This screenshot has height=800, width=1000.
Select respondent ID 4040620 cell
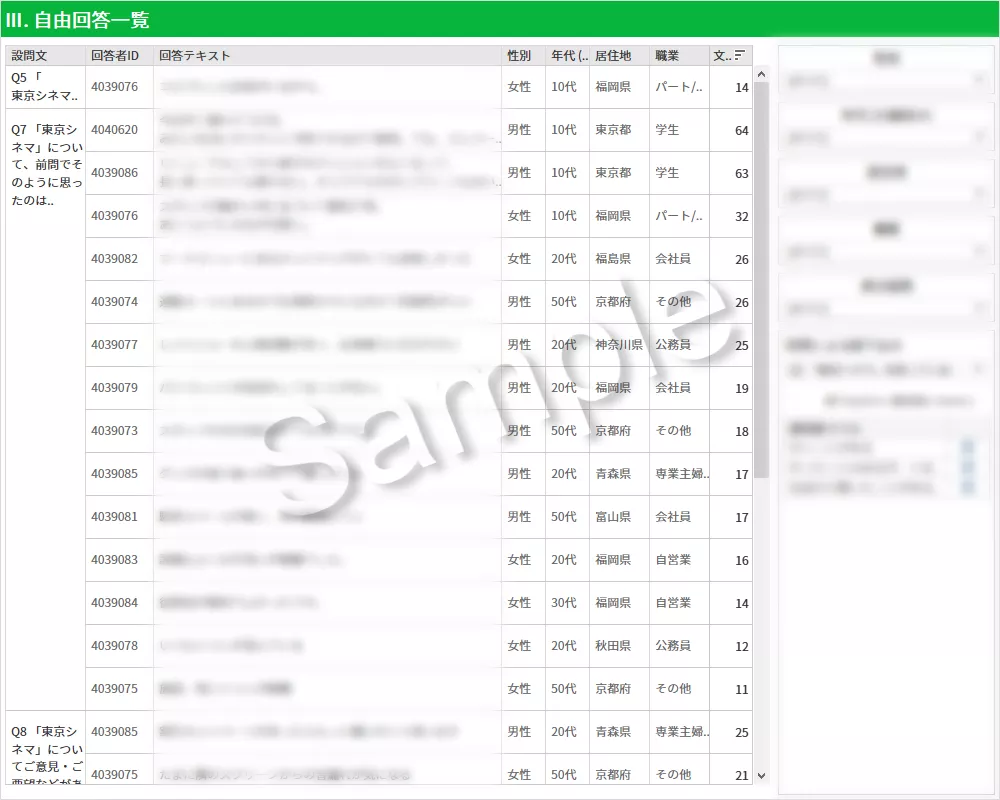(115, 130)
